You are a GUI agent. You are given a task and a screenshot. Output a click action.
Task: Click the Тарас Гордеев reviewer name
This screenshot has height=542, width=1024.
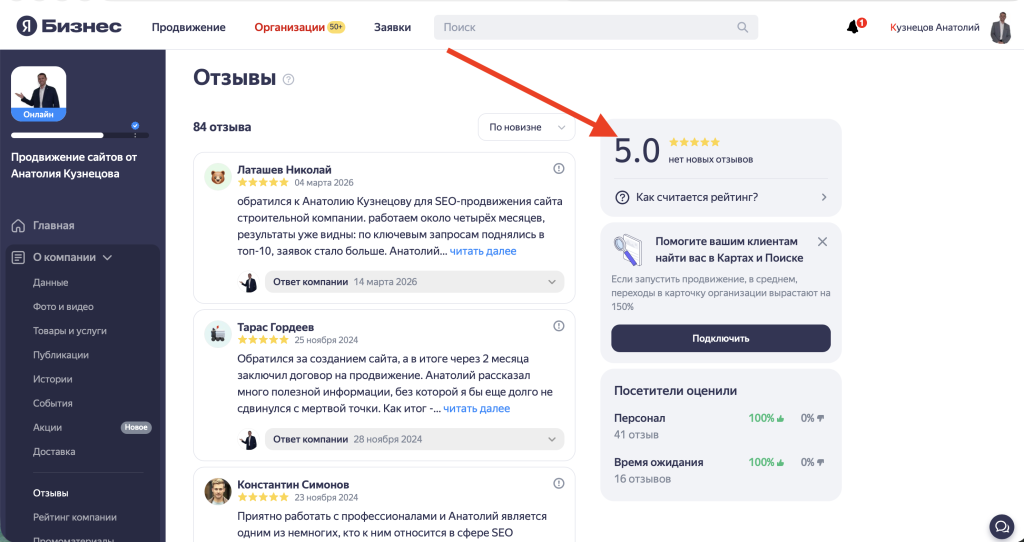click(x=276, y=327)
